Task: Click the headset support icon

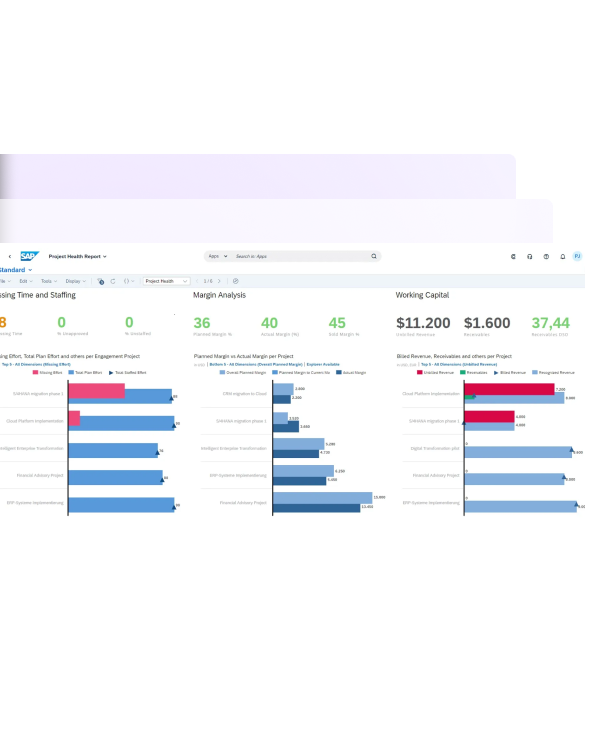Action: tap(529, 256)
